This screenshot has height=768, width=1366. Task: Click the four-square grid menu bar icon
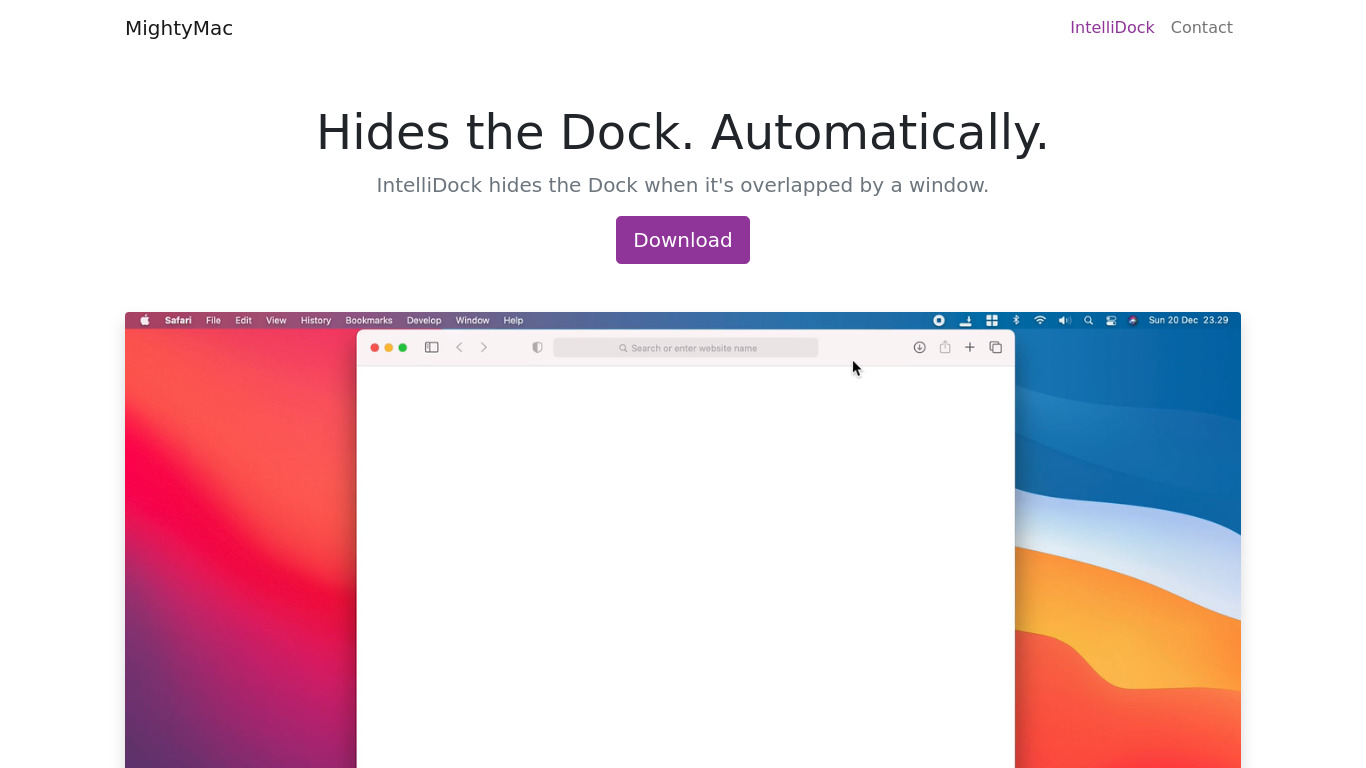pos(992,320)
